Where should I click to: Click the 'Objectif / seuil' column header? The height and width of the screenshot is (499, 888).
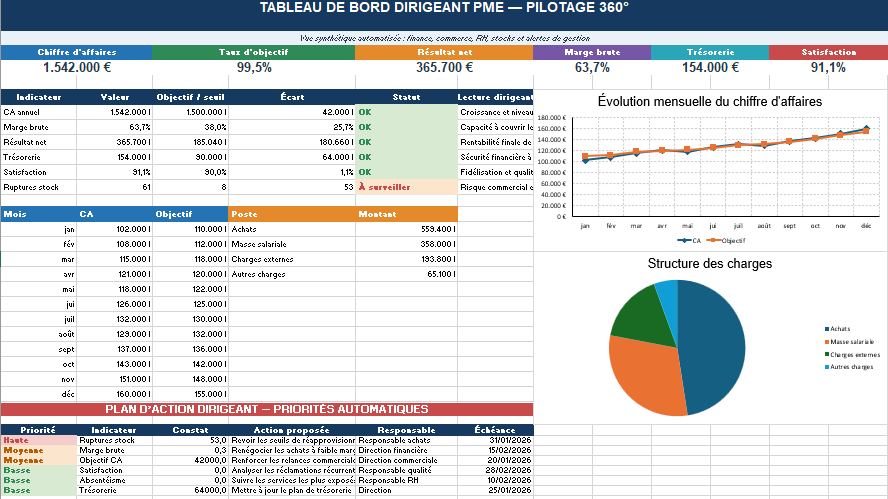190,97
